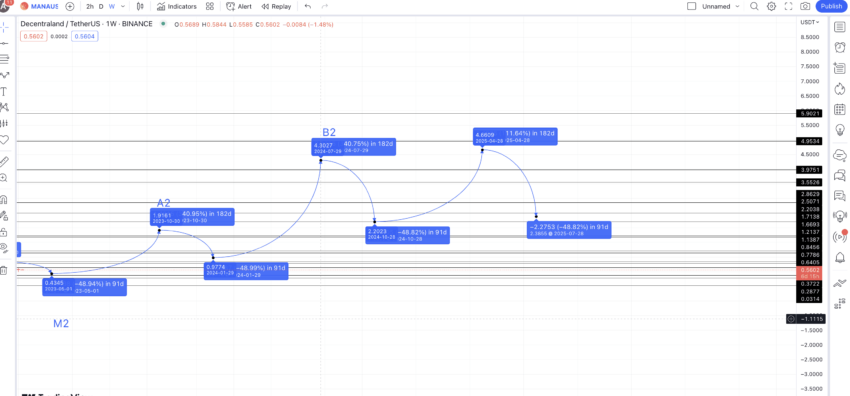Click the green market status dot
Screen dimensions: 850x396
(x=163, y=24)
